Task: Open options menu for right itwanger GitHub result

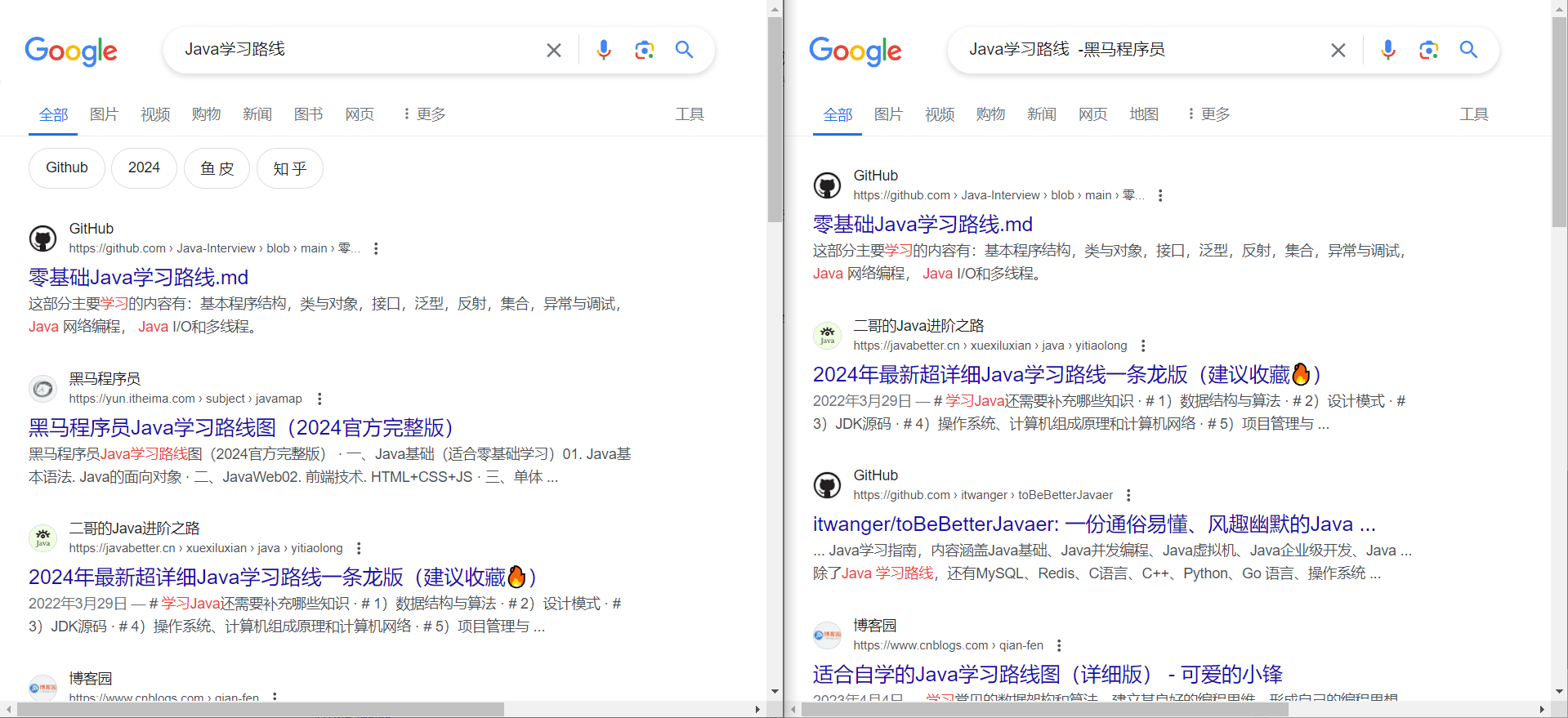Action: pyautogui.click(x=1128, y=495)
